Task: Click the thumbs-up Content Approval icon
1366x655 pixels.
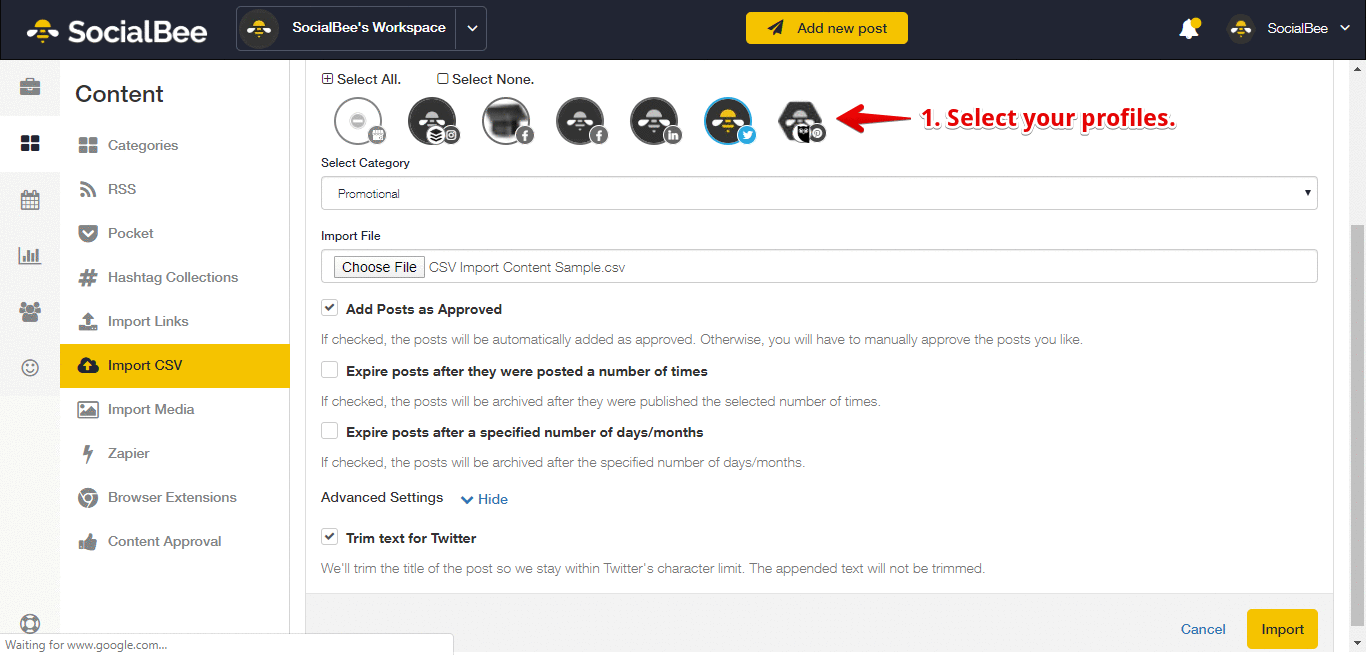Action: [88, 541]
